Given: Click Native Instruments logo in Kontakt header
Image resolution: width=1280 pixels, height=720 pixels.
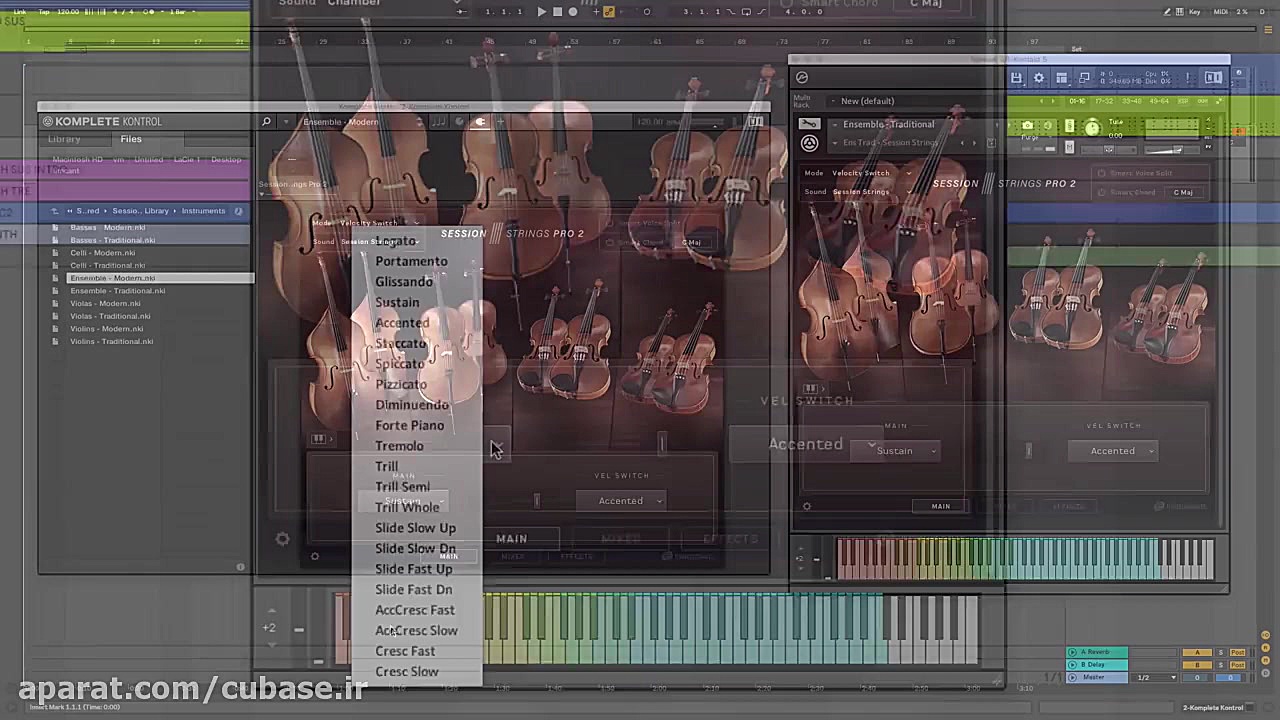Looking at the screenshot, I should [1213, 77].
